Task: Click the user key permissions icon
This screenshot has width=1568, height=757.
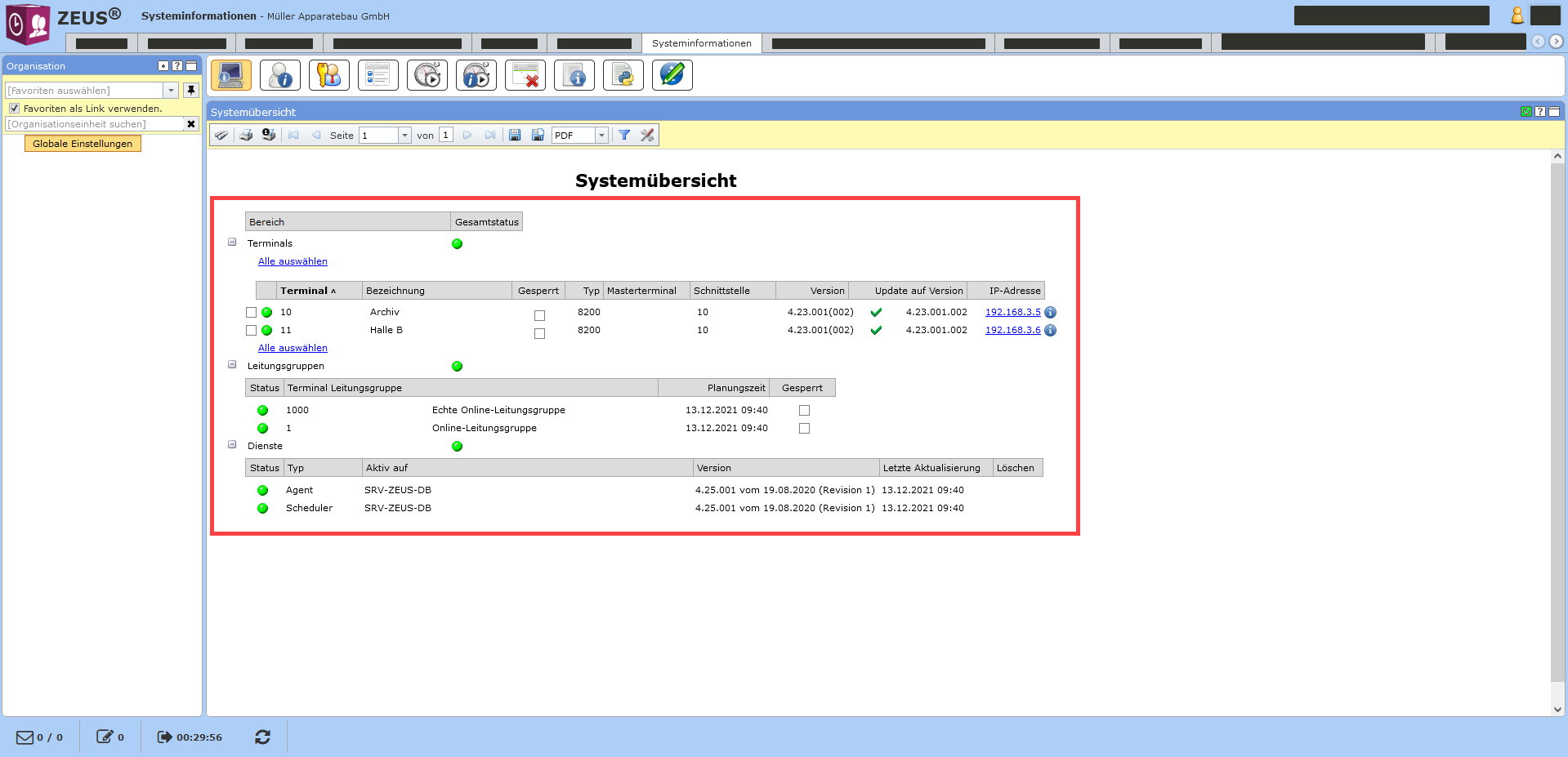Action: click(x=328, y=75)
